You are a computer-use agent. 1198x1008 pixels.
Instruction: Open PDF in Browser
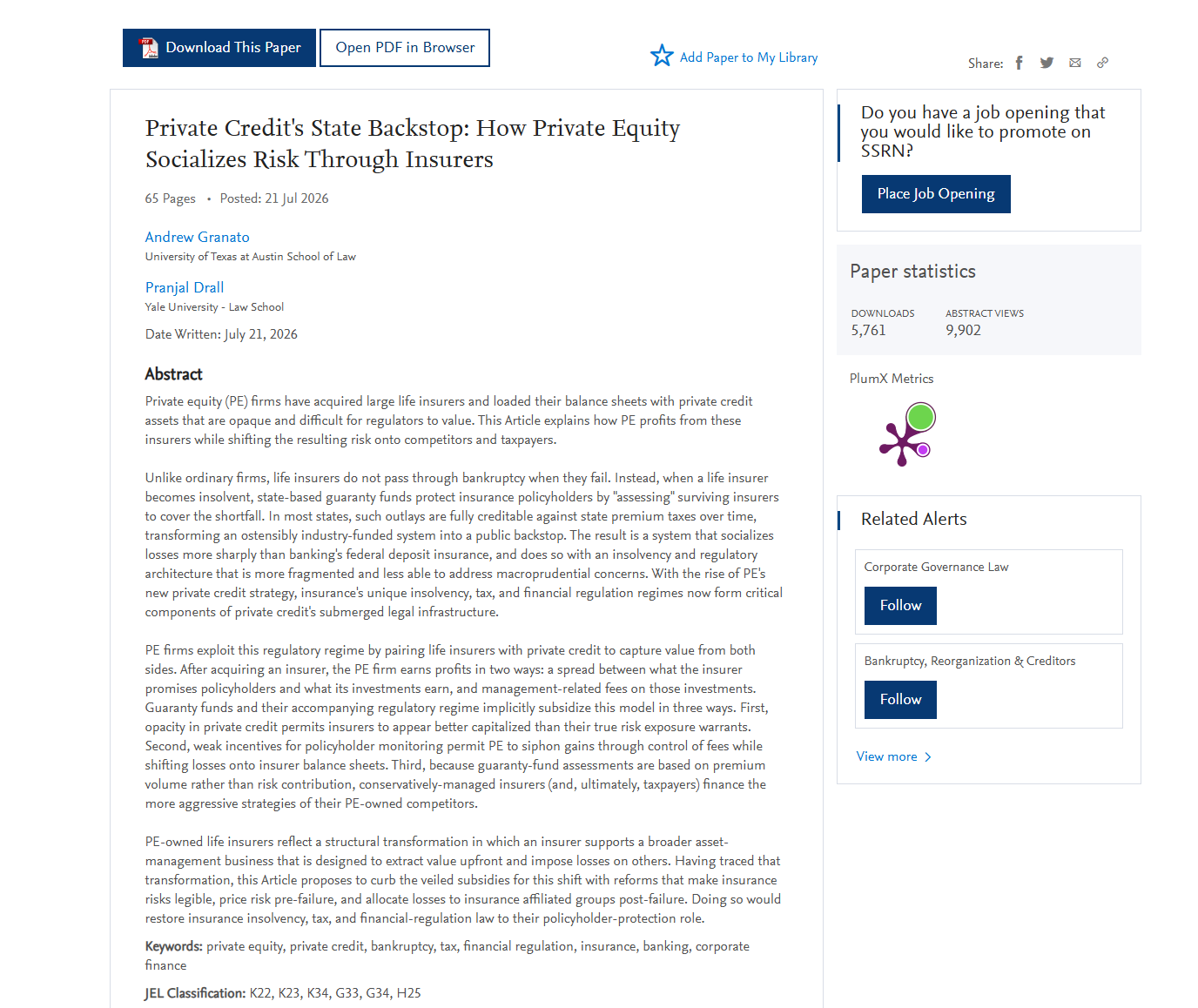click(405, 48)
